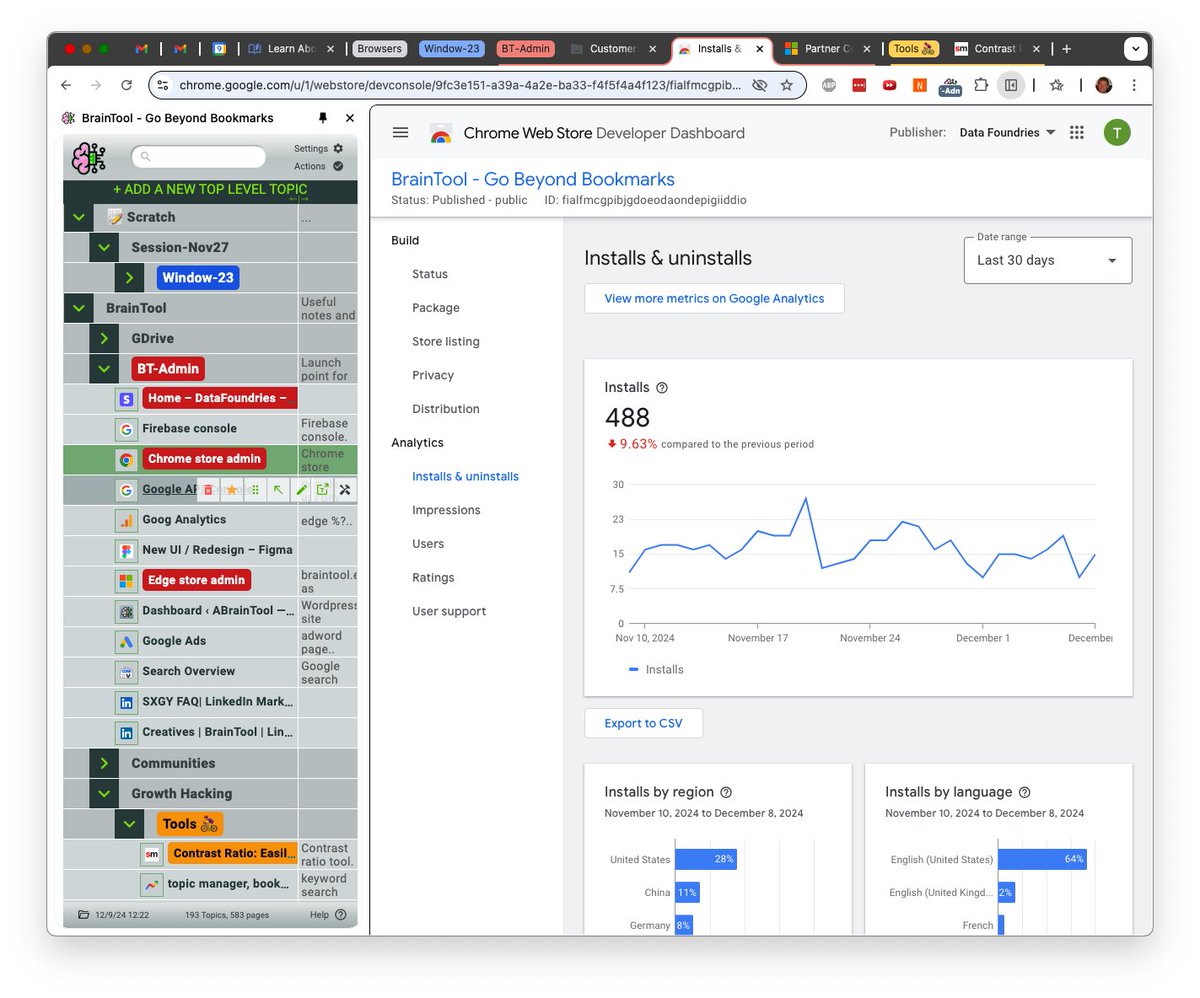Open the green T account avatar
This screenshot has width=1200, height=998.
point(1117,132)
